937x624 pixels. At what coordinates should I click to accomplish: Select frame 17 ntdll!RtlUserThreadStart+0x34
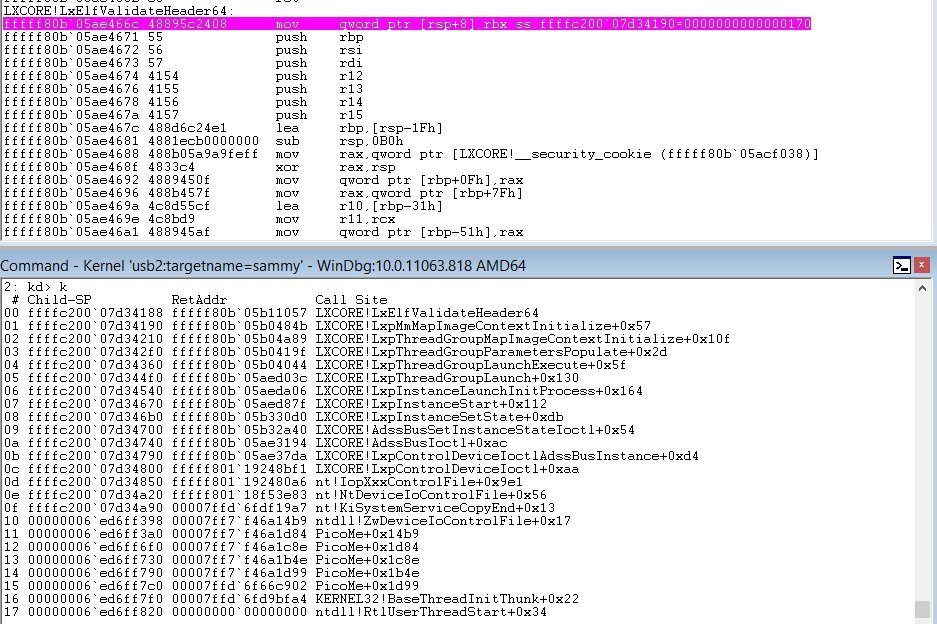pos(275,612)
